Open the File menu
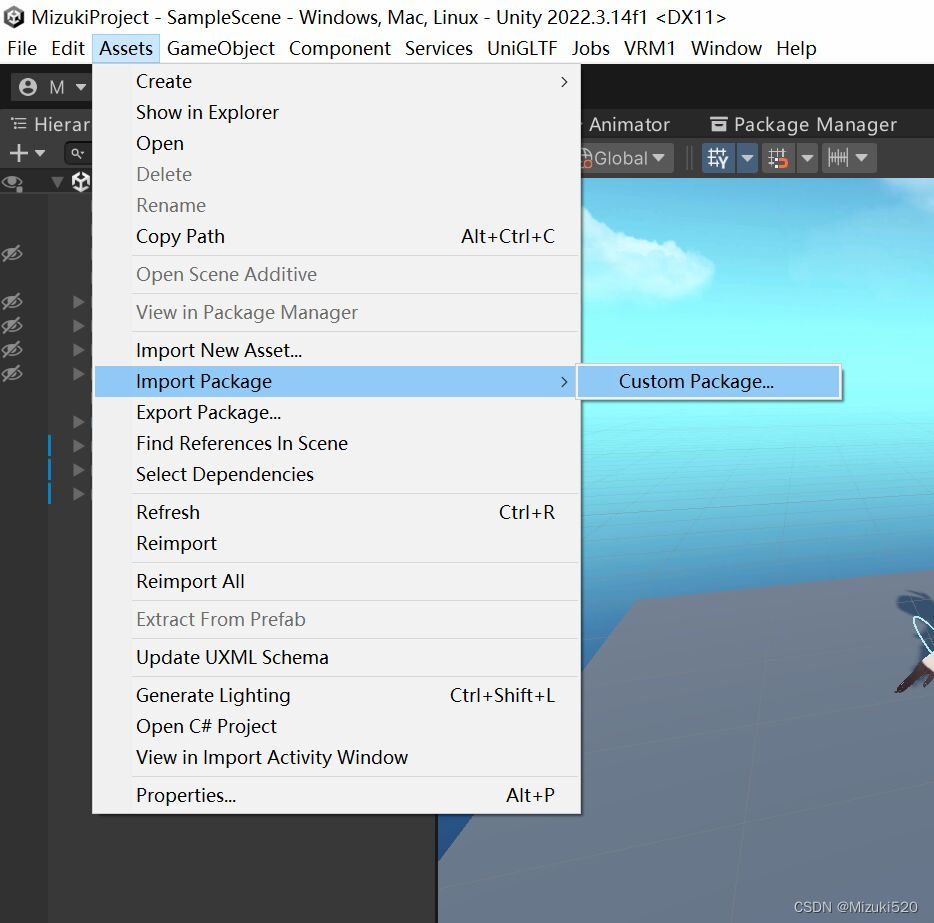The height and width of the screenshot is (923, 934). tap(22, 48)
